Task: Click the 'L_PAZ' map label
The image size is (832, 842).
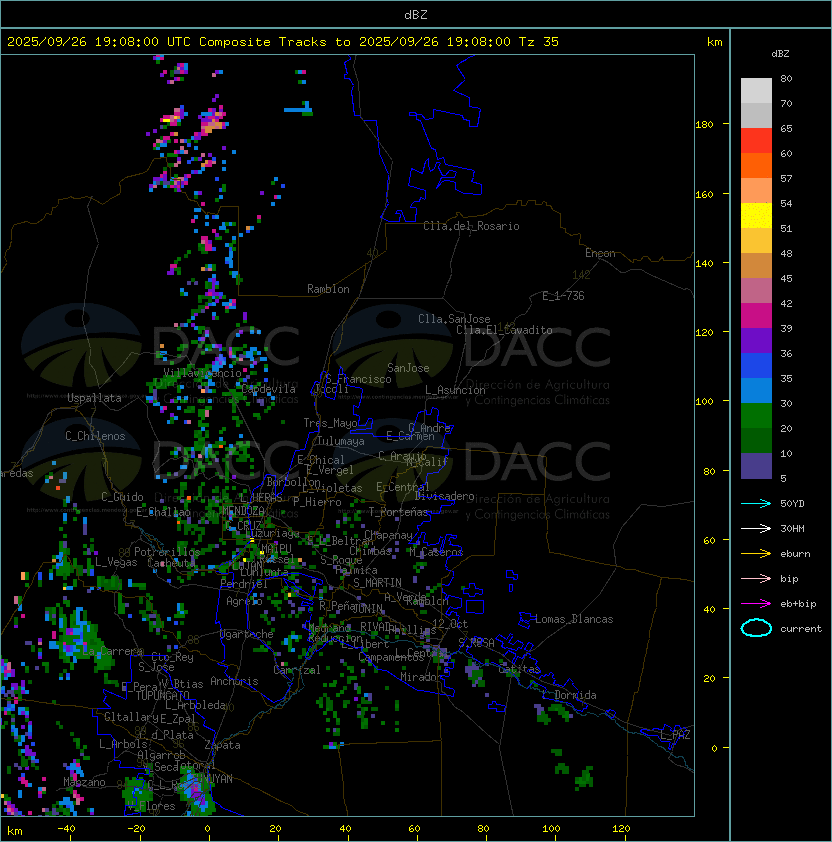Action: [x=675, y=735]
